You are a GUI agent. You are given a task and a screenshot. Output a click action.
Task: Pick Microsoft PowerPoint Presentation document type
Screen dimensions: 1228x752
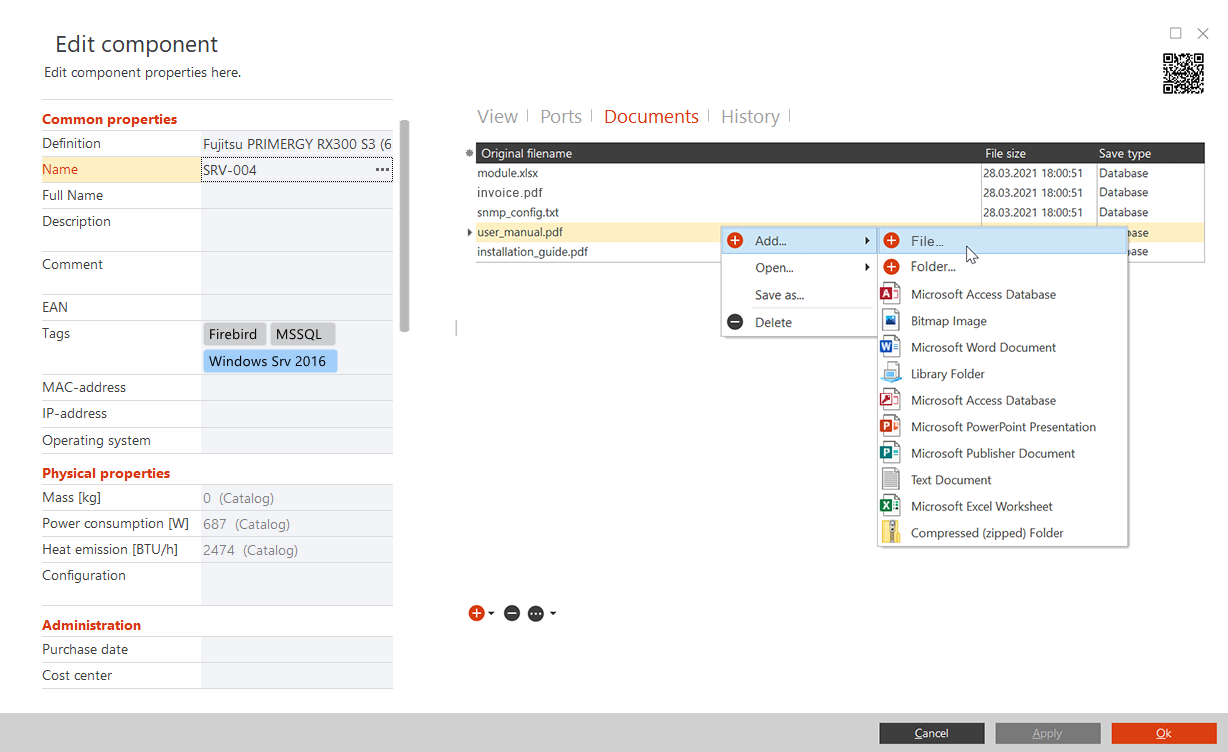[1003, 426]
